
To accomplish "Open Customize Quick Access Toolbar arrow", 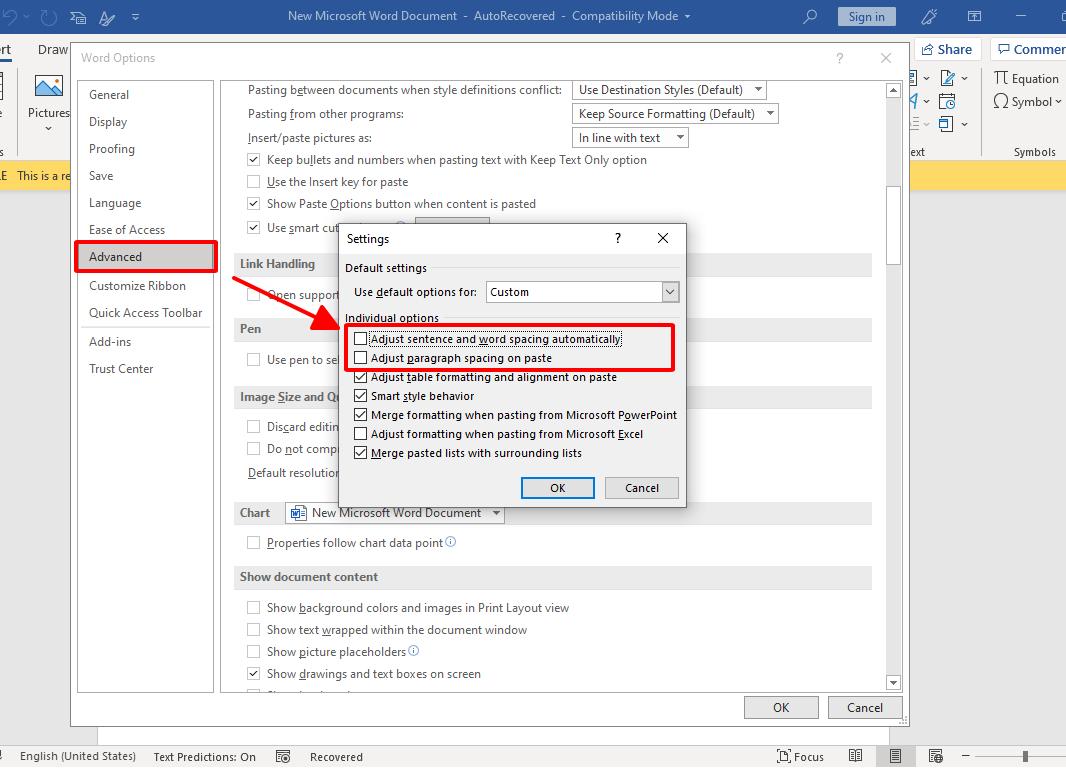I will (x=135, y=17).
